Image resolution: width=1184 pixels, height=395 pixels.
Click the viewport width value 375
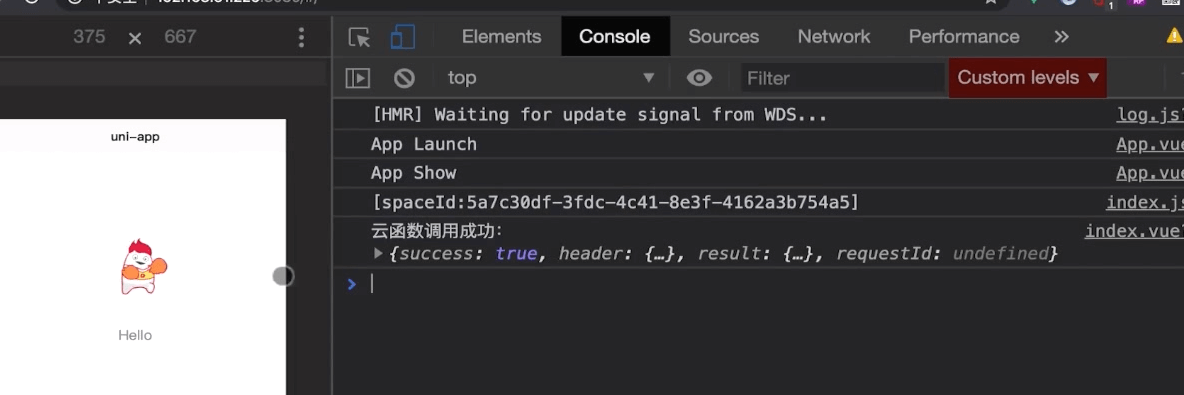click(89, 37)
